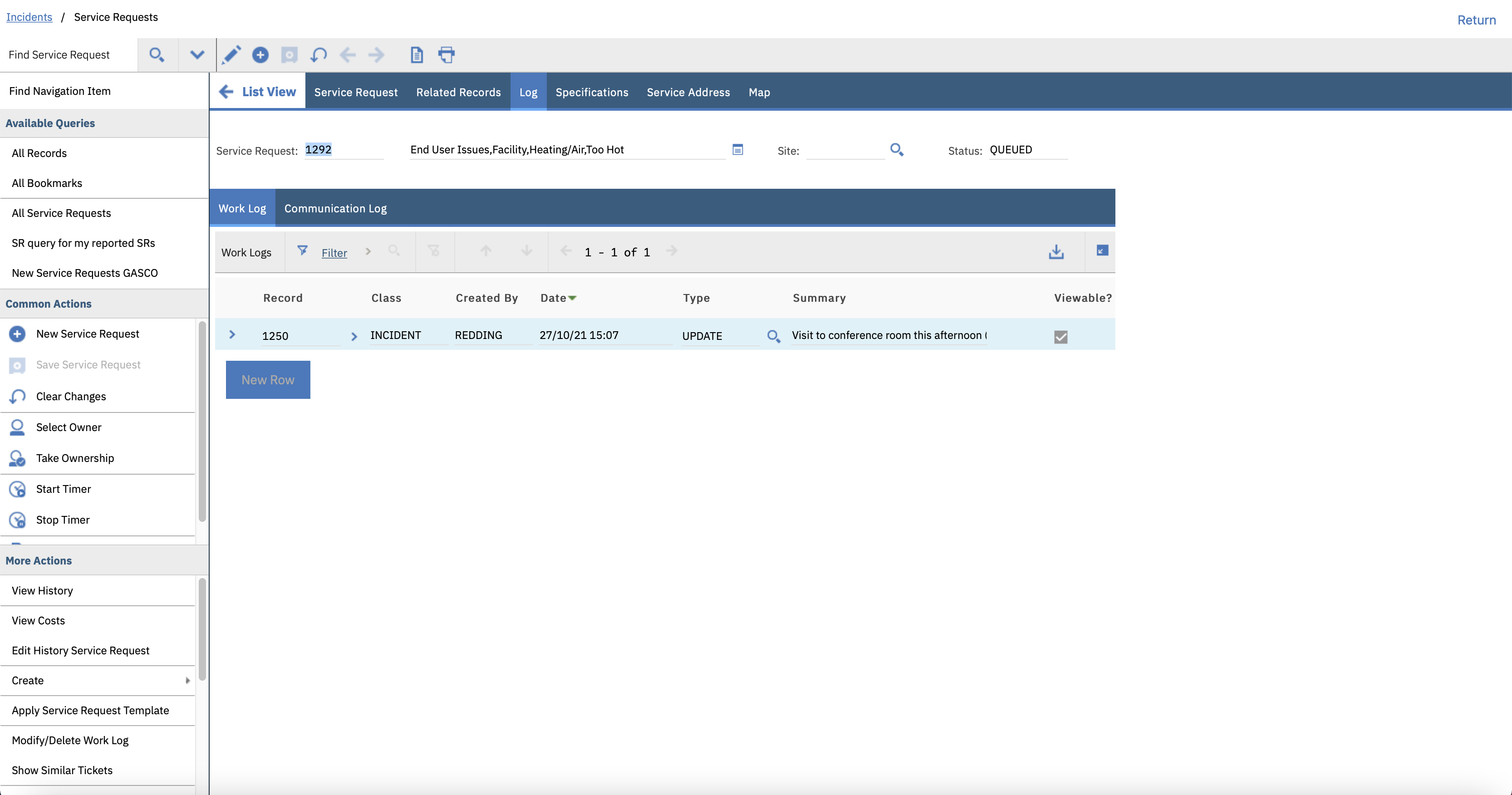The image size is (1512, 795).
Task: Open the detail menu icon beside the description field
Action: pyautogui.click(x=737, y=150)
